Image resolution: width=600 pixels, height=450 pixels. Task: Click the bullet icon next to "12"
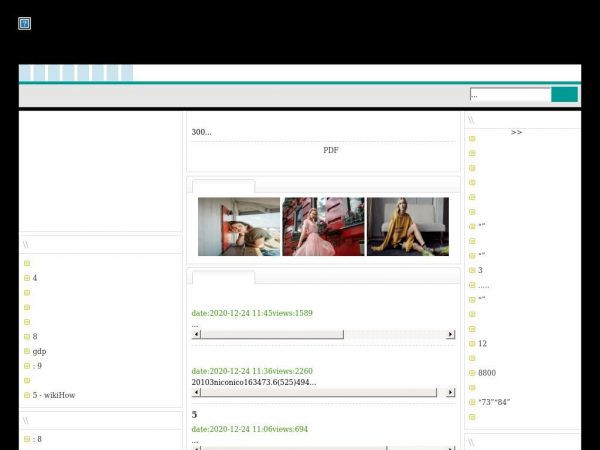click(x=472, y=344)
